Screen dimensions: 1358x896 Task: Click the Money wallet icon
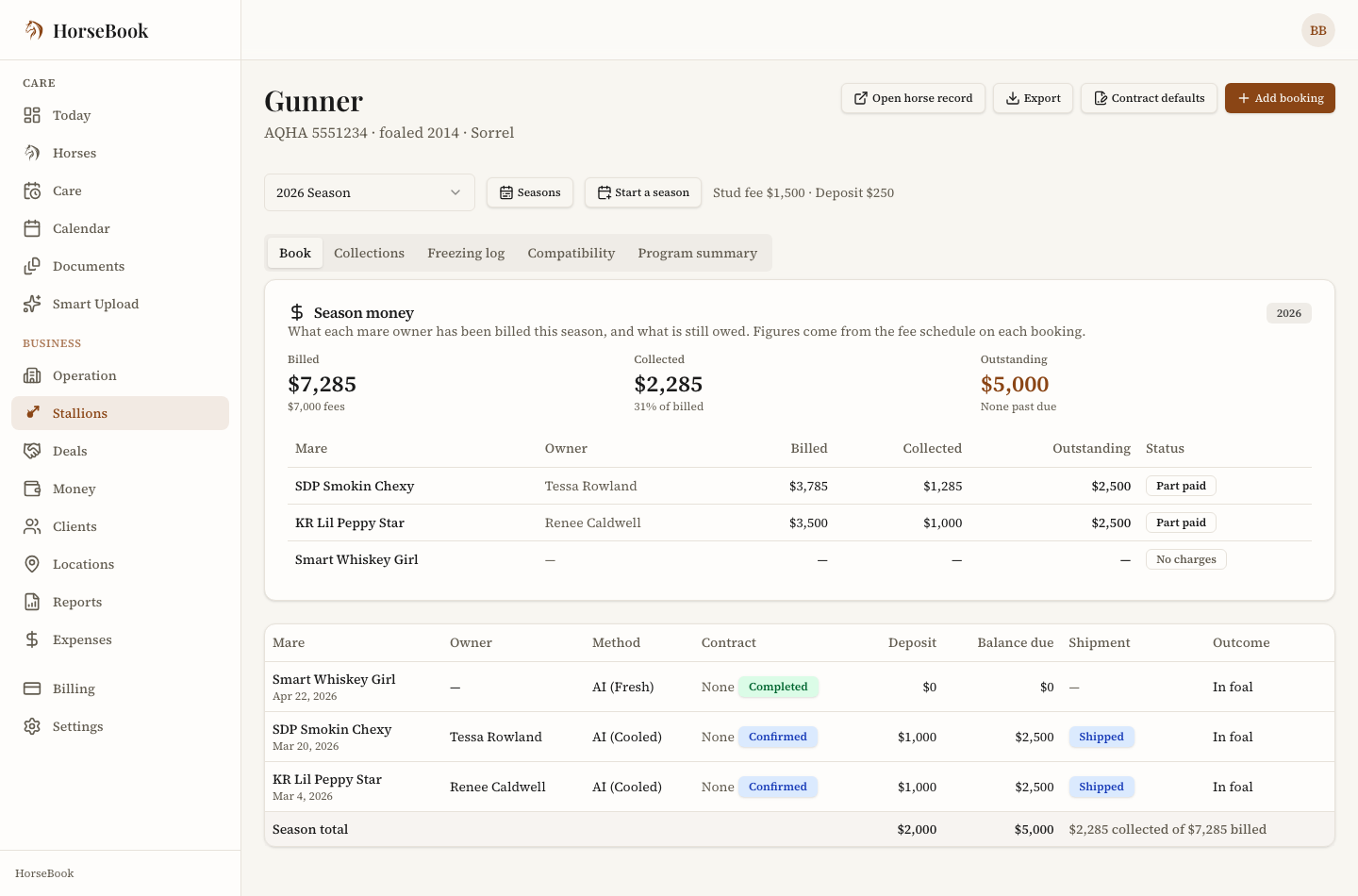click(x=32, y=489)
